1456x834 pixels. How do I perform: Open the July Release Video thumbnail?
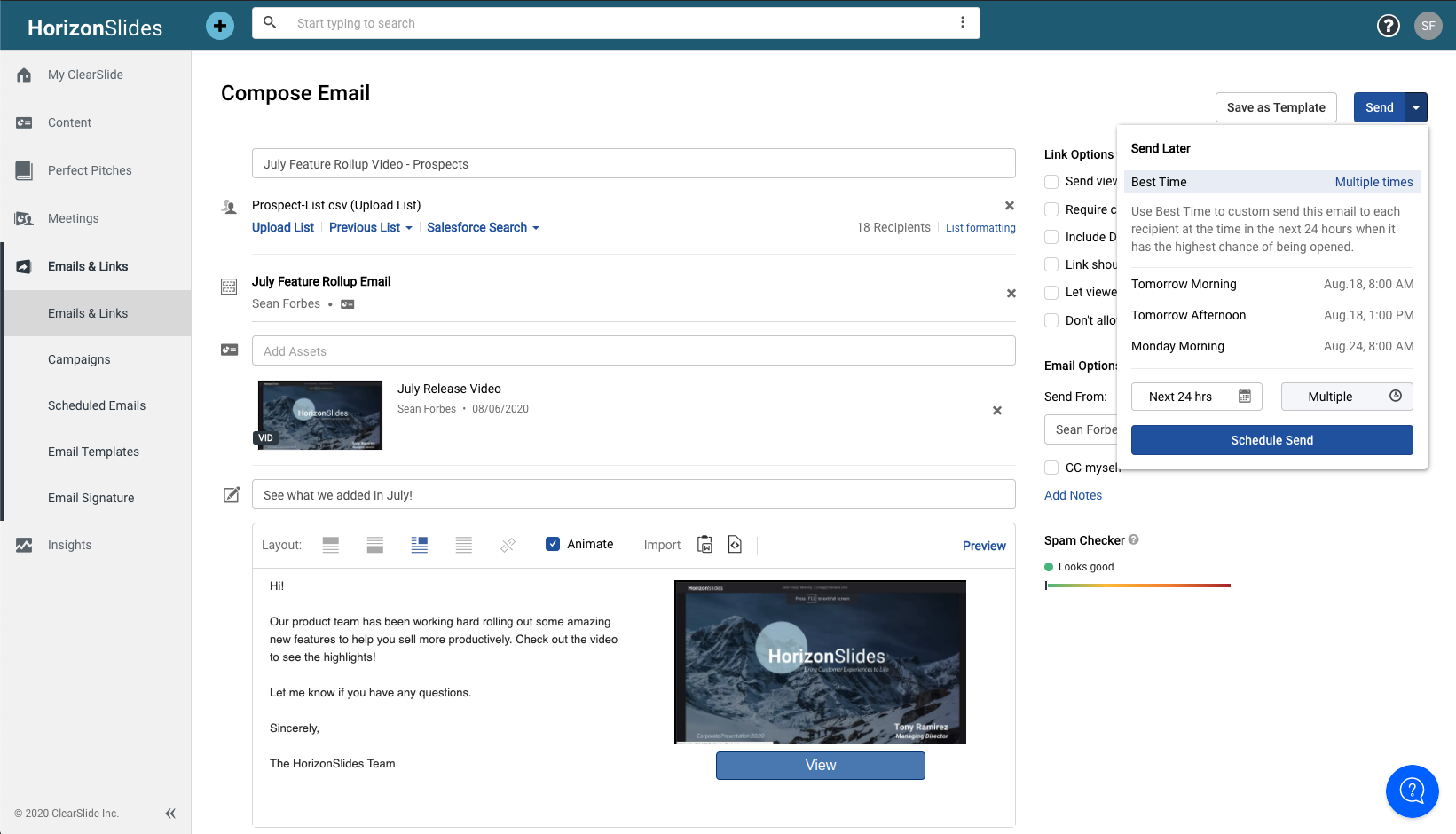click(320, 415)
